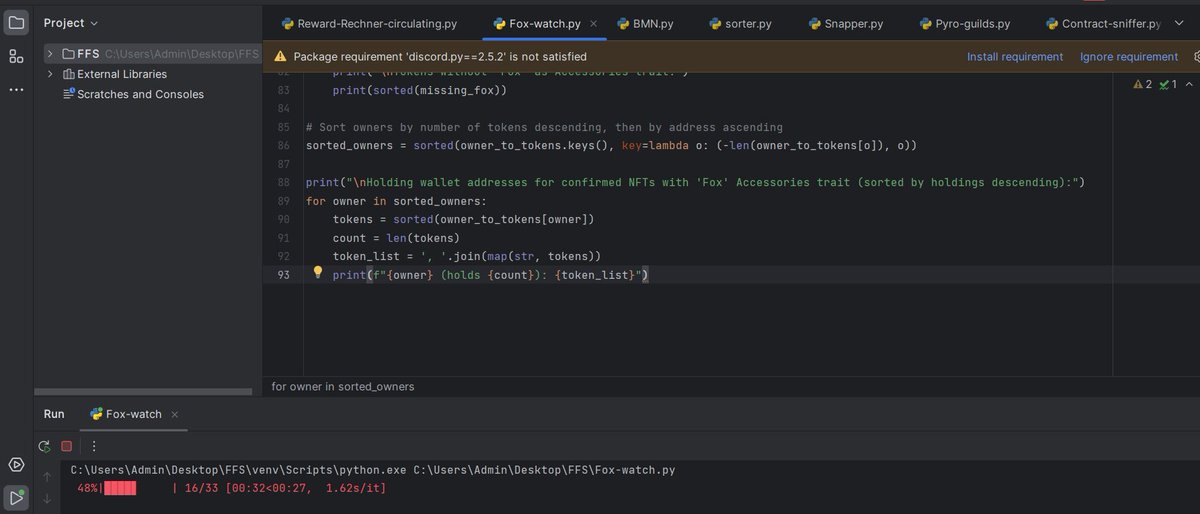1200x514 pixels.
Task: Click the typo checkmark indicator showing 1
Action: (1168, 85)
